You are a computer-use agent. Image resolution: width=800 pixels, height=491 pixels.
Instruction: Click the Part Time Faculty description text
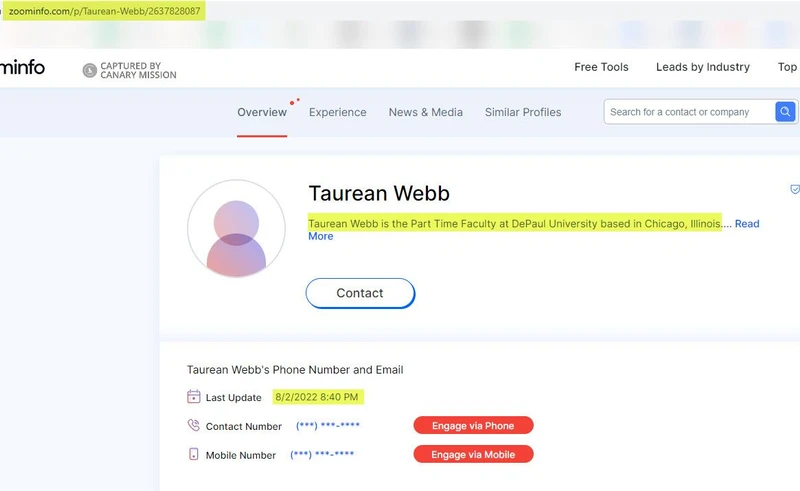(515, 224)
